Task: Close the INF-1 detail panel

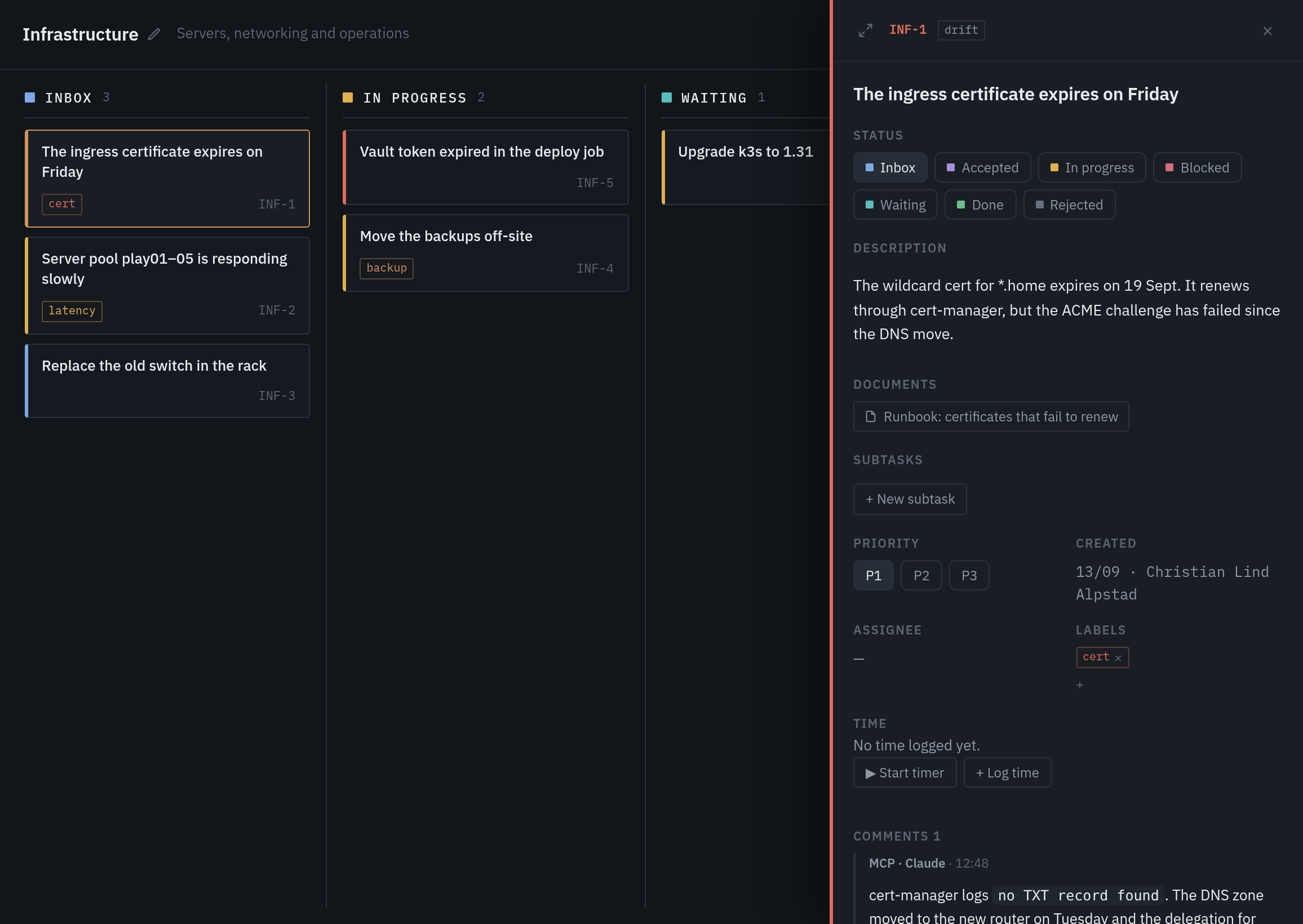Action: [x=1267, y=32]
